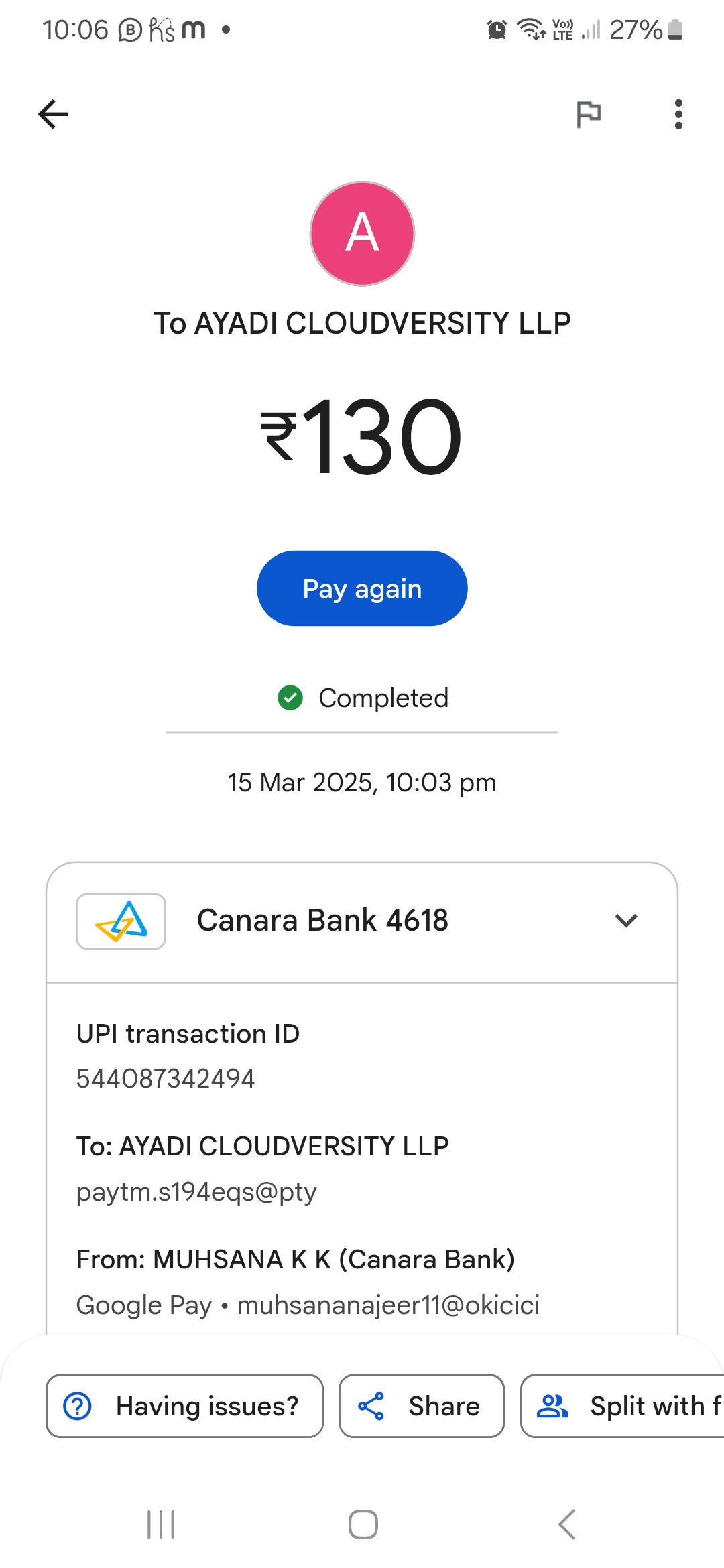Tap the pink 'A' recipient avatar
This screenshot has width=724, height=1568.
coord(362,233)
